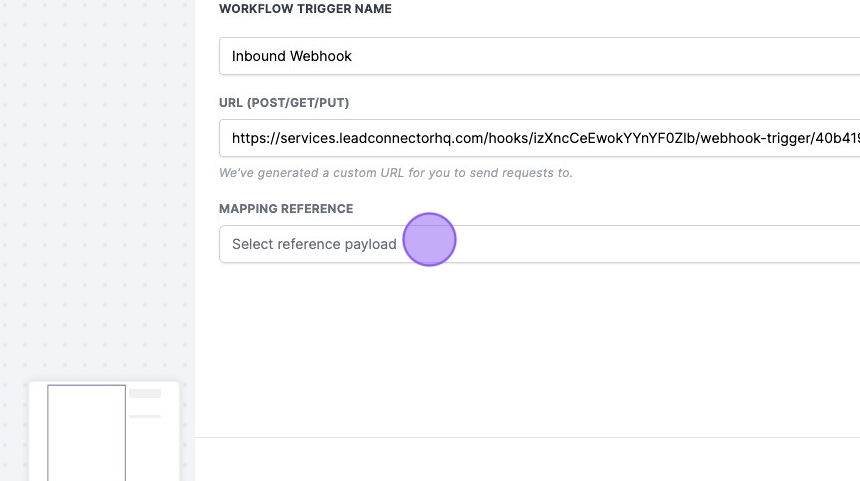Click the custom URL helper text
Screen dimensions: 860x481
coord(396,173)
